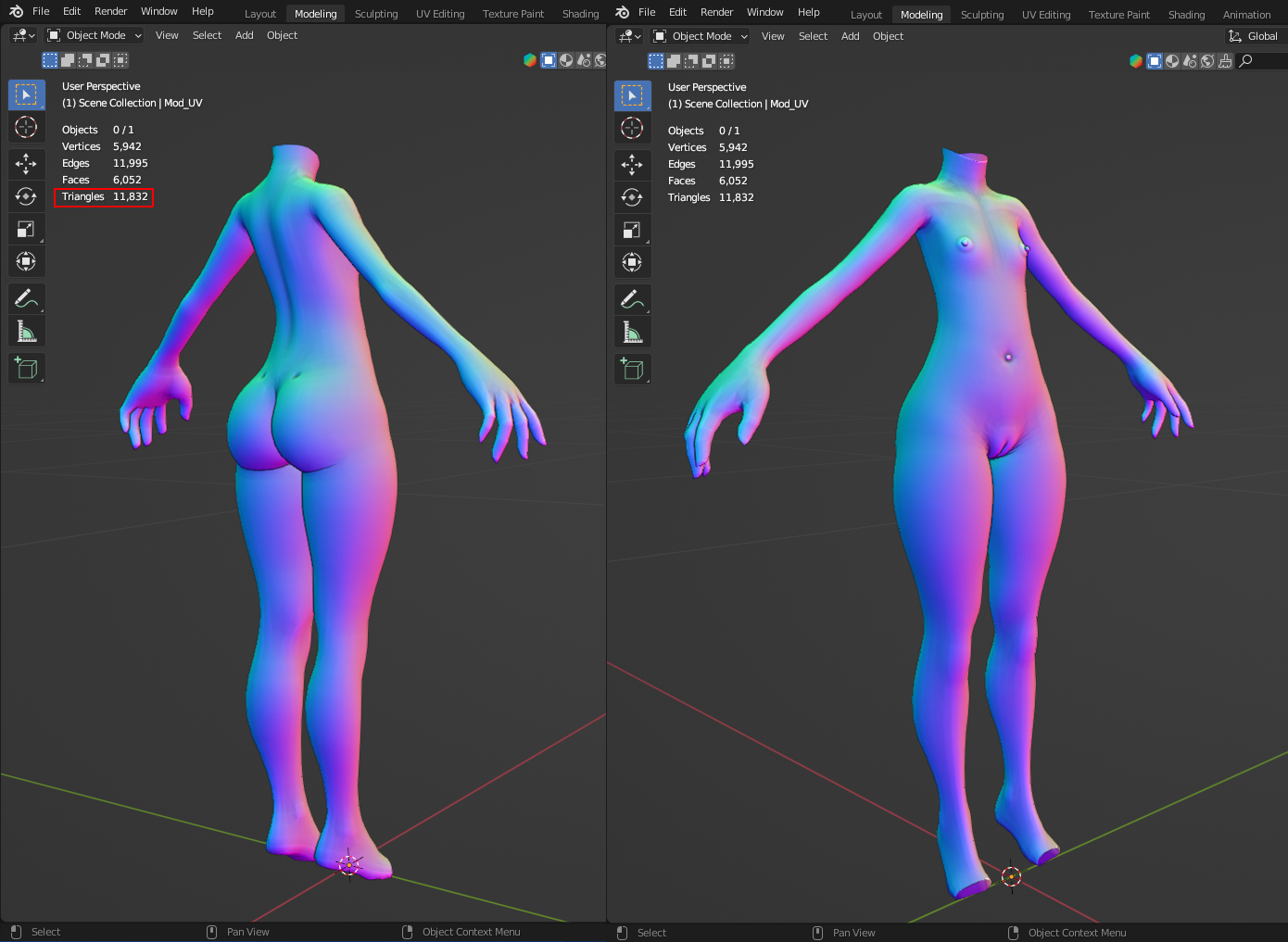
Task: Click the Add Cube tool in right viewport
Action: (632, 369)
